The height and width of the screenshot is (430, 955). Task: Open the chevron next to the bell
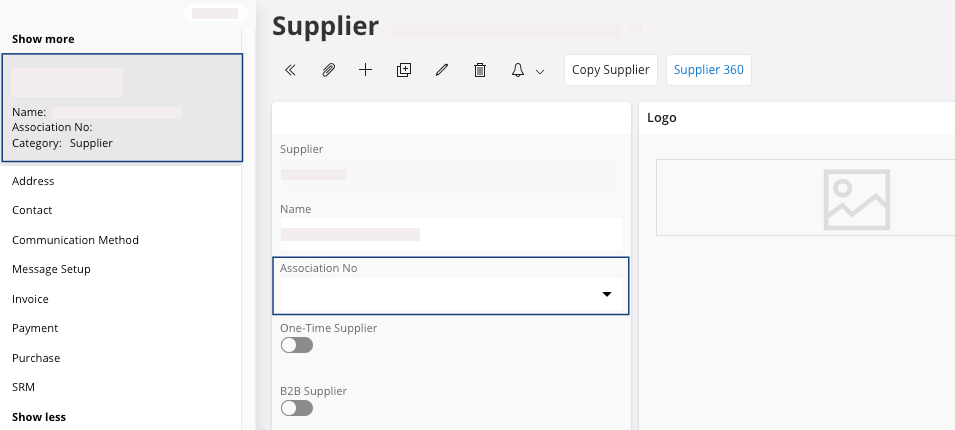tap(540, 71)
